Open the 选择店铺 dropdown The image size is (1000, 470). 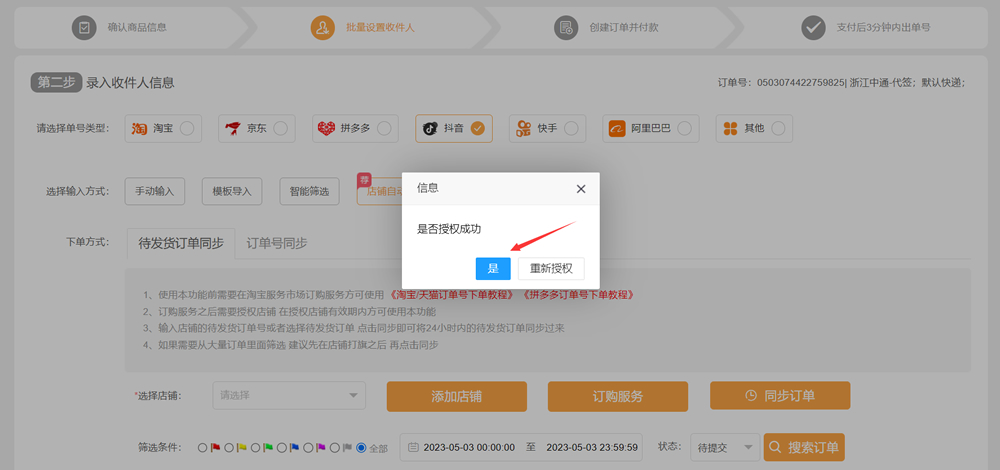pos(288,395)
